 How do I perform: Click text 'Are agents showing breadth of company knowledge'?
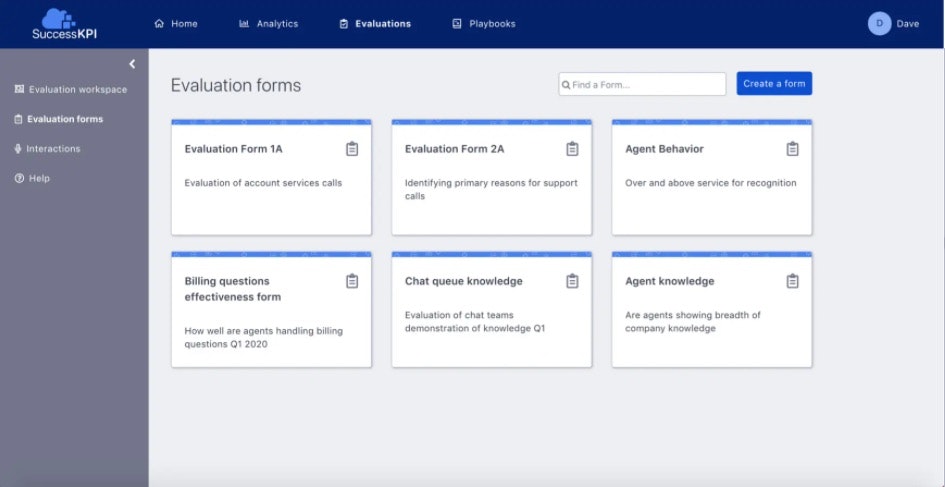coord(693,322)
